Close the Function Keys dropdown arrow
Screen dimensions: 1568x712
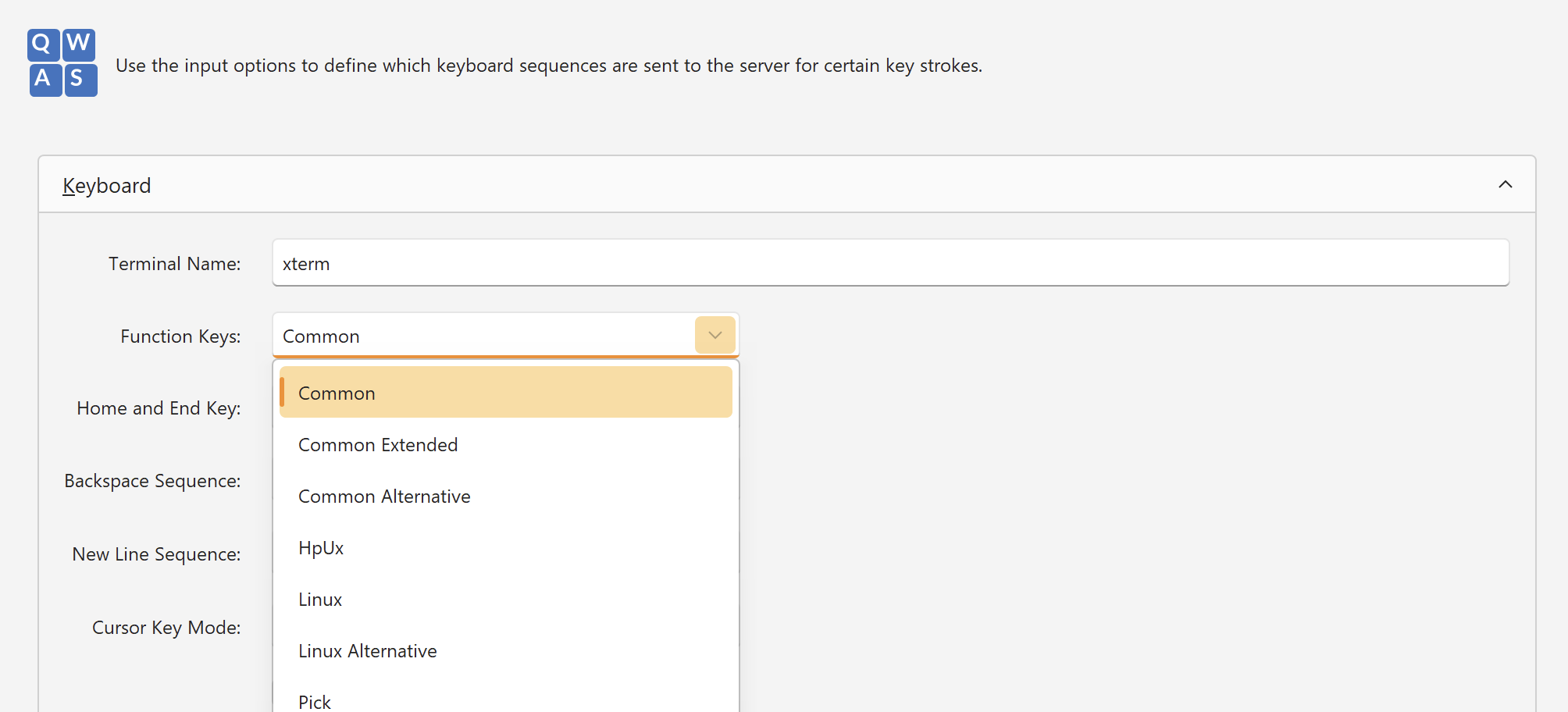[715, 336]
